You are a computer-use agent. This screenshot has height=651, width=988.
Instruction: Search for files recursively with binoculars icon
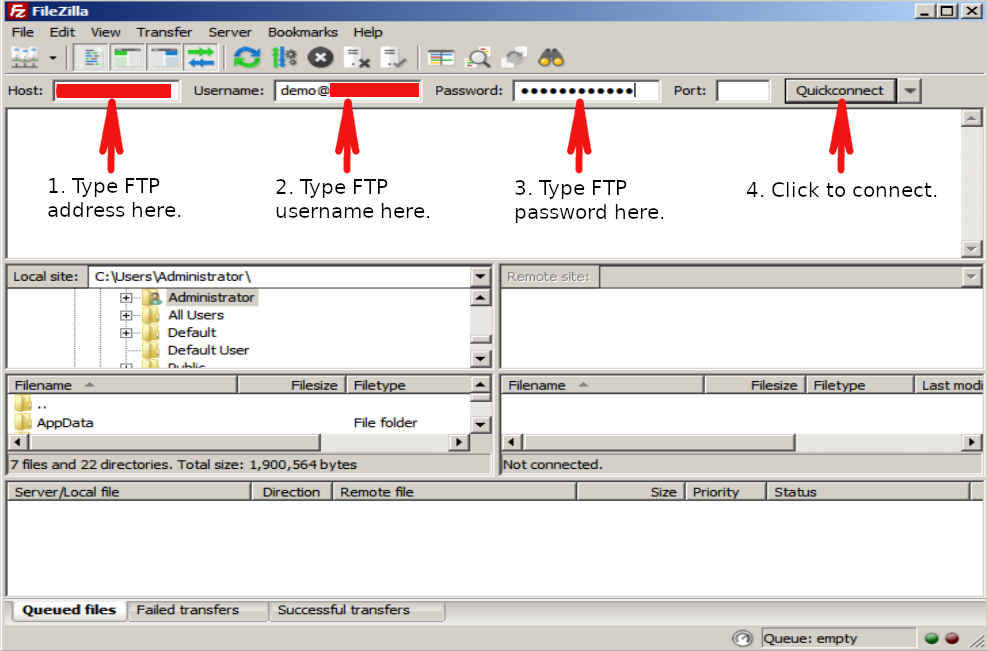[x=551, y=58]
